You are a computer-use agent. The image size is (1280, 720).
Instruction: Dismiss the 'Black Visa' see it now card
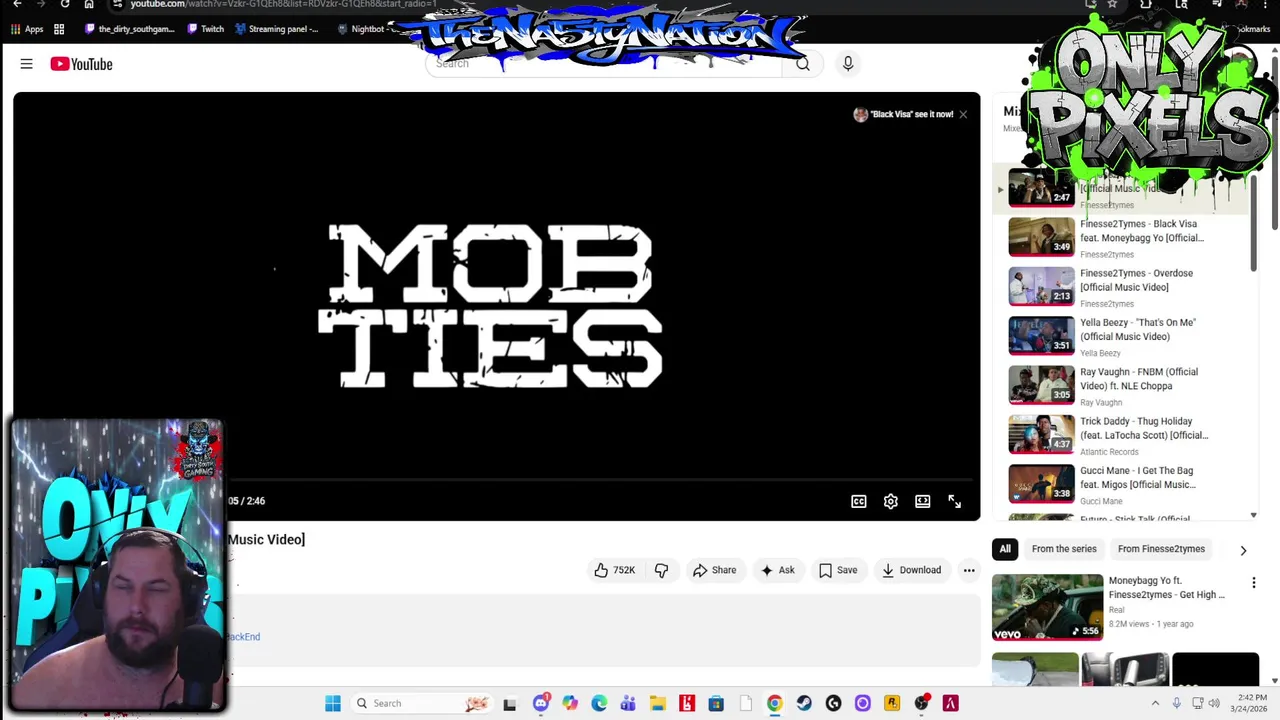[963, 114]
